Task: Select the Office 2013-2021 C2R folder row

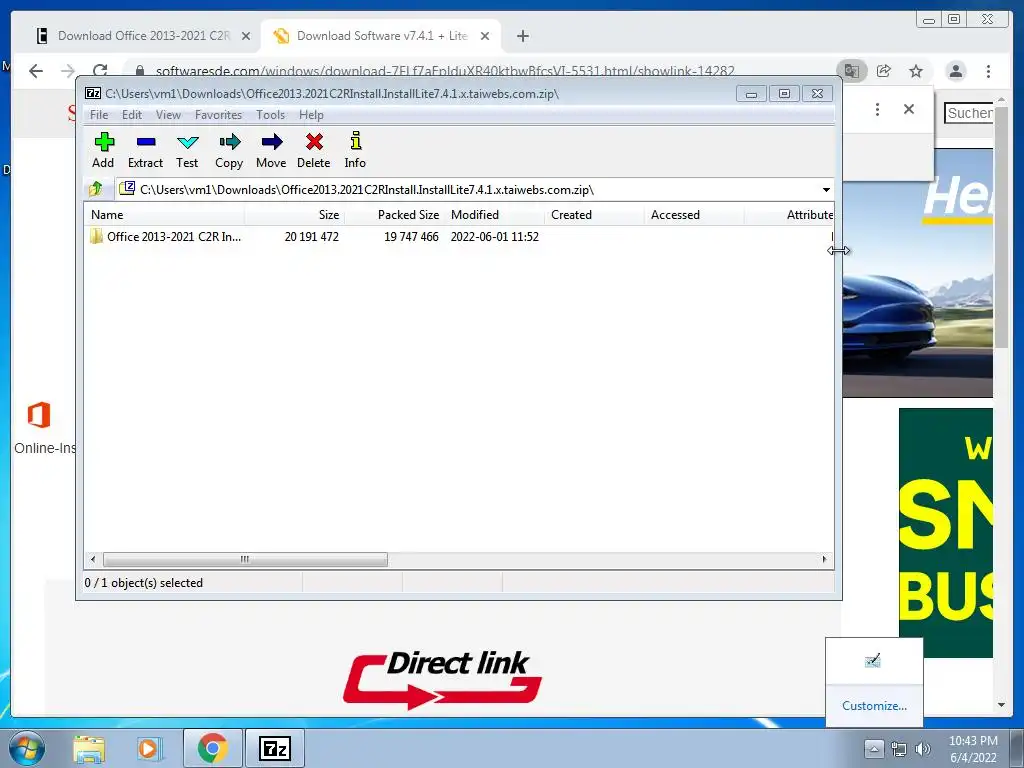Action: click(x=458, y=237)
